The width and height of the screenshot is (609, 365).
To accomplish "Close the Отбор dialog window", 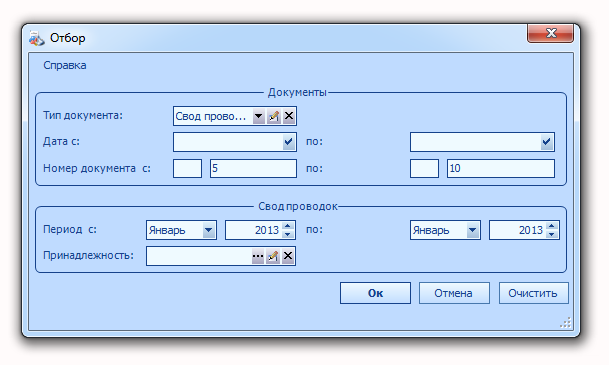I will 550,33.
